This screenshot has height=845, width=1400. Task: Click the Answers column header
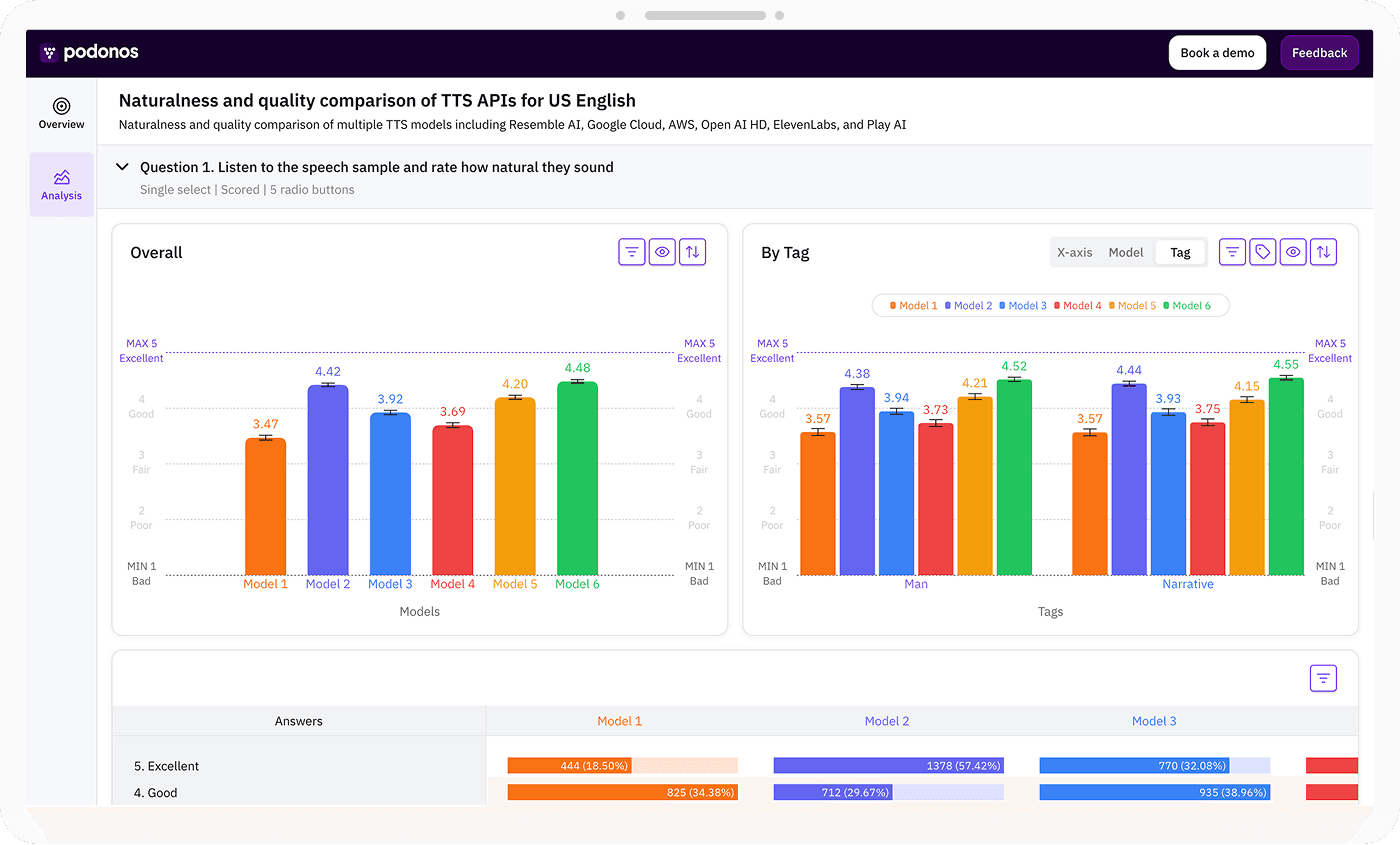coord(299,721)
